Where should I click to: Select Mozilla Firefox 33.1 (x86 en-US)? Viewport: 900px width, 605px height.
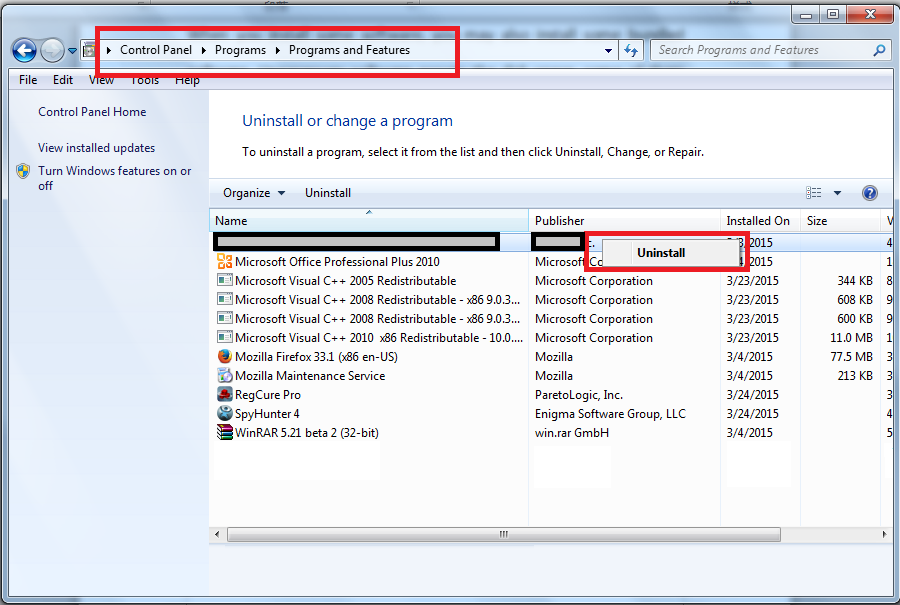click(316, 356)
